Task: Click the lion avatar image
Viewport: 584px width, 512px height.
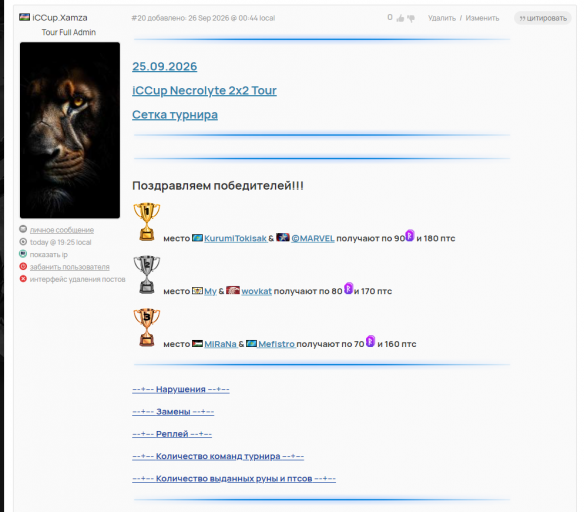Action: 70,130
